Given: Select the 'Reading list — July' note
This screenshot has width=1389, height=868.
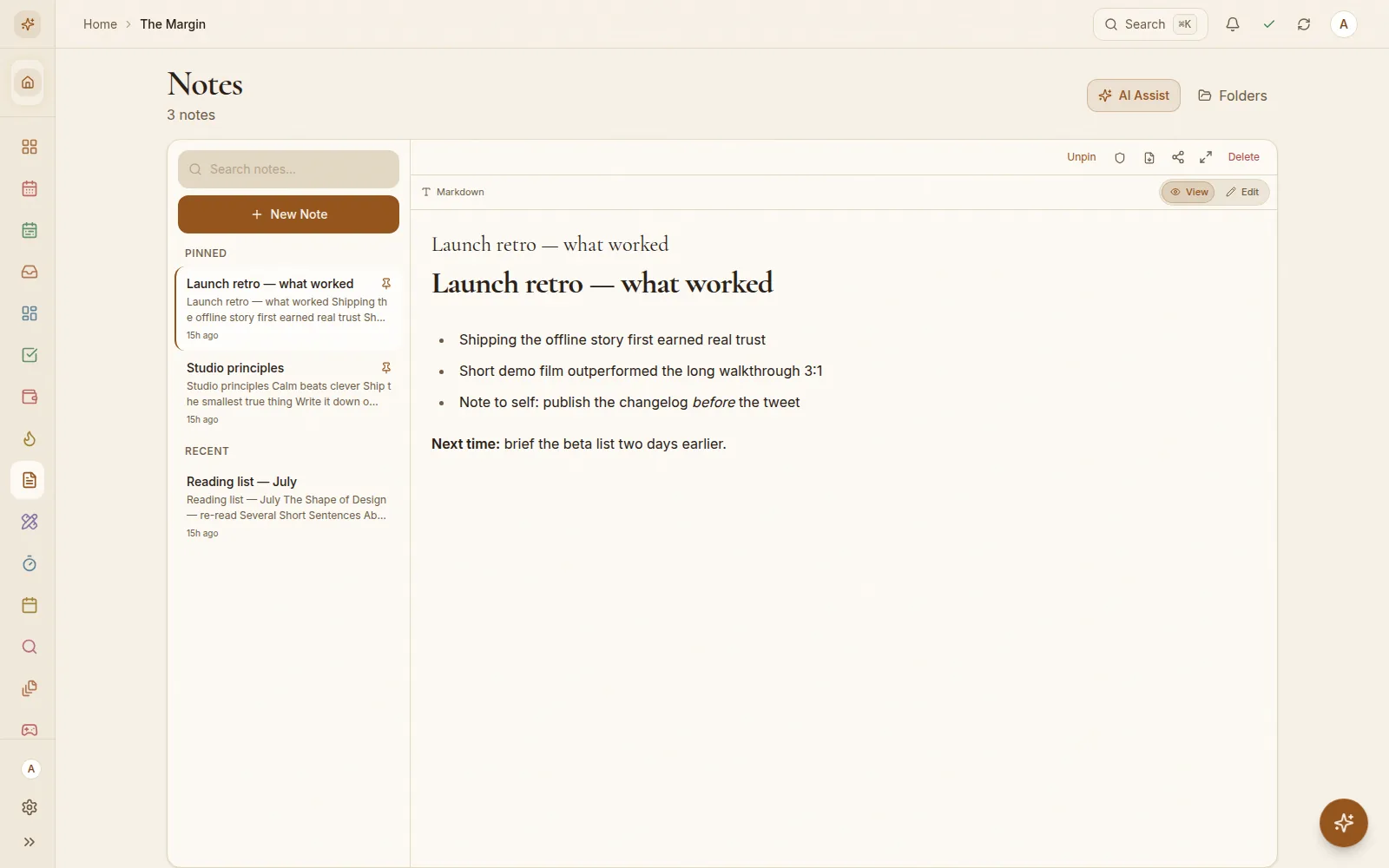Looking at the screenshot, I should coord(288,506).
